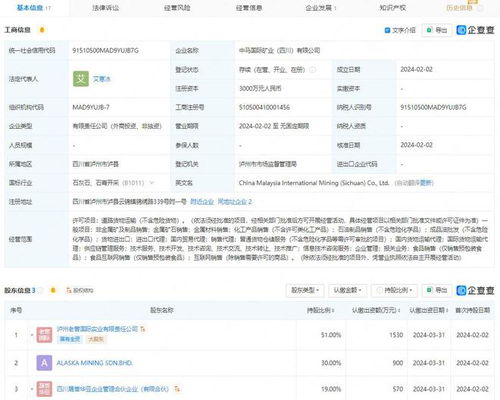
Task: Open the 附近企业 link
Action: pos(202,202)
